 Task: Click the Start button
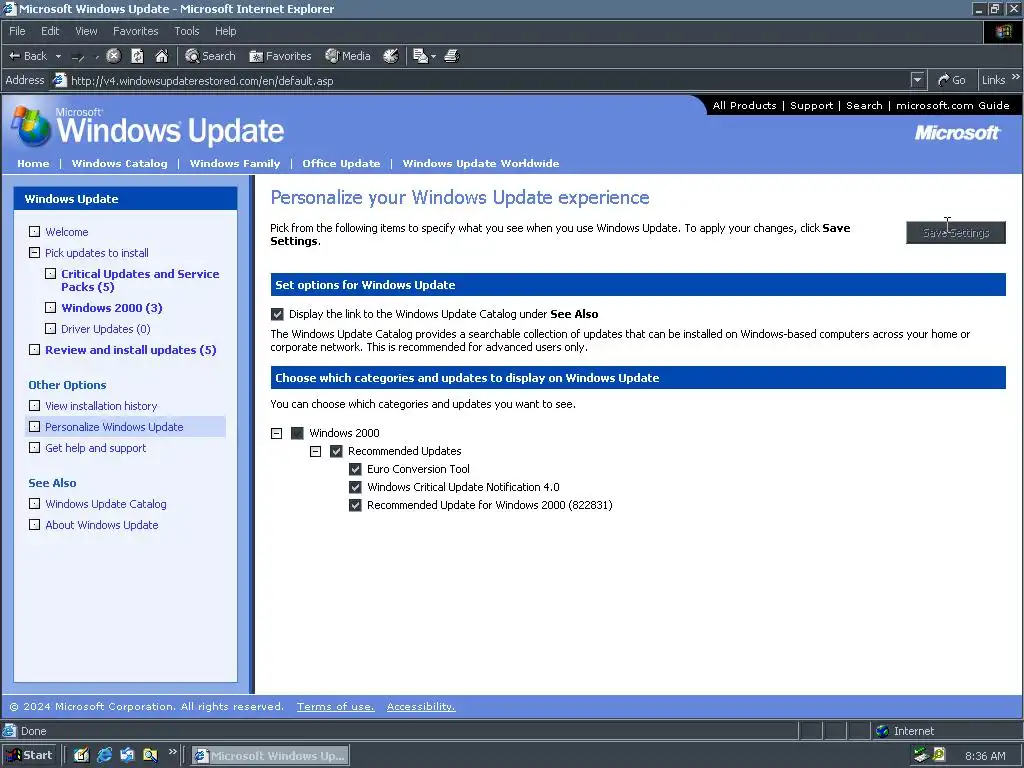pos(30,755)
